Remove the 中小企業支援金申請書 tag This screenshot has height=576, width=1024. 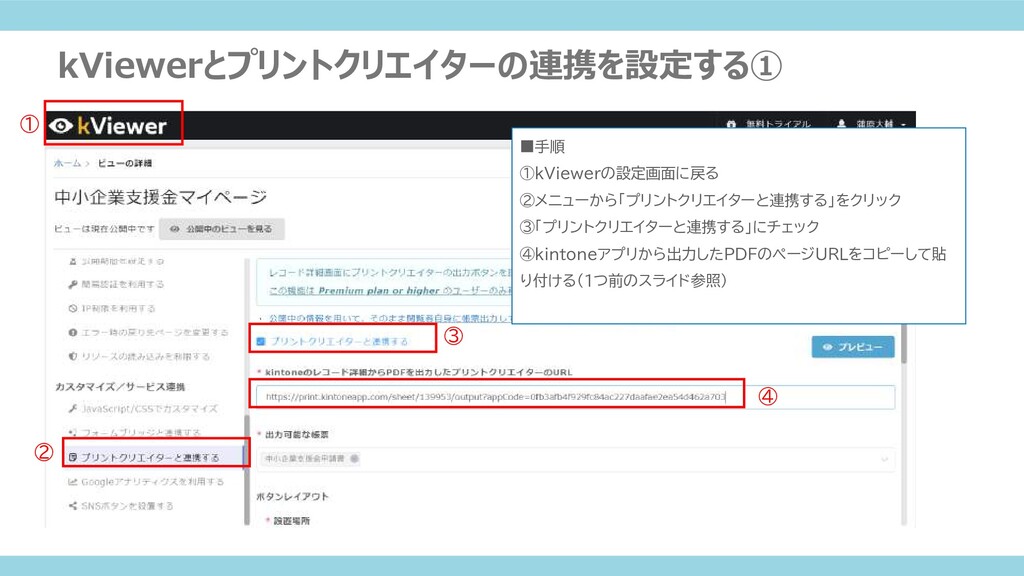click(x=355, y=458)
